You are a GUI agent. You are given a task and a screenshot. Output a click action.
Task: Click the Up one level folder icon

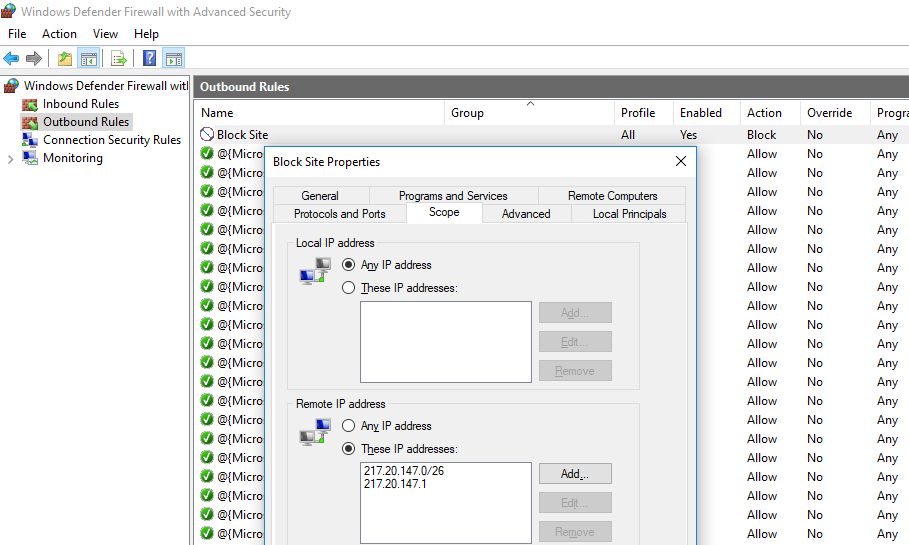point(65,59)
